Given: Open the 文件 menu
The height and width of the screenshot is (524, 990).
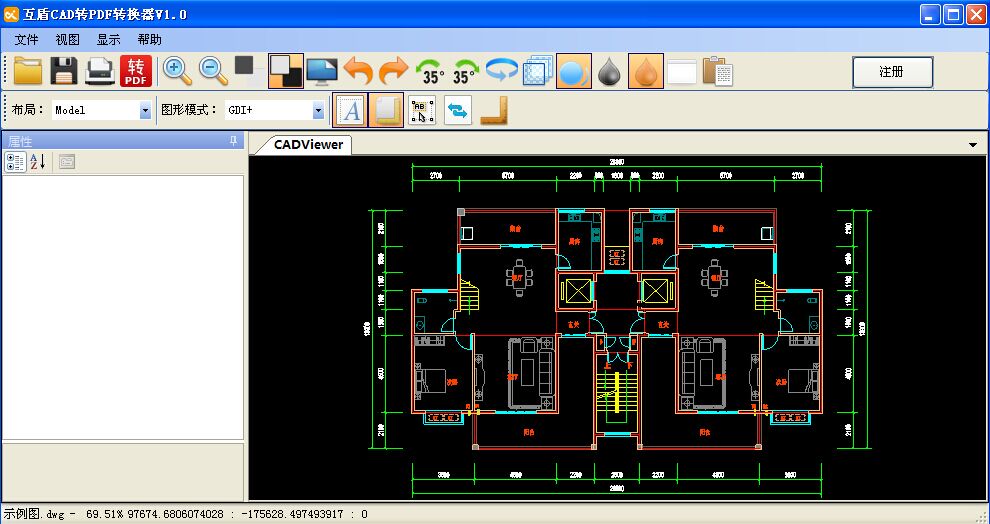Looking at the screenshot, I should [x=27, y=40].
